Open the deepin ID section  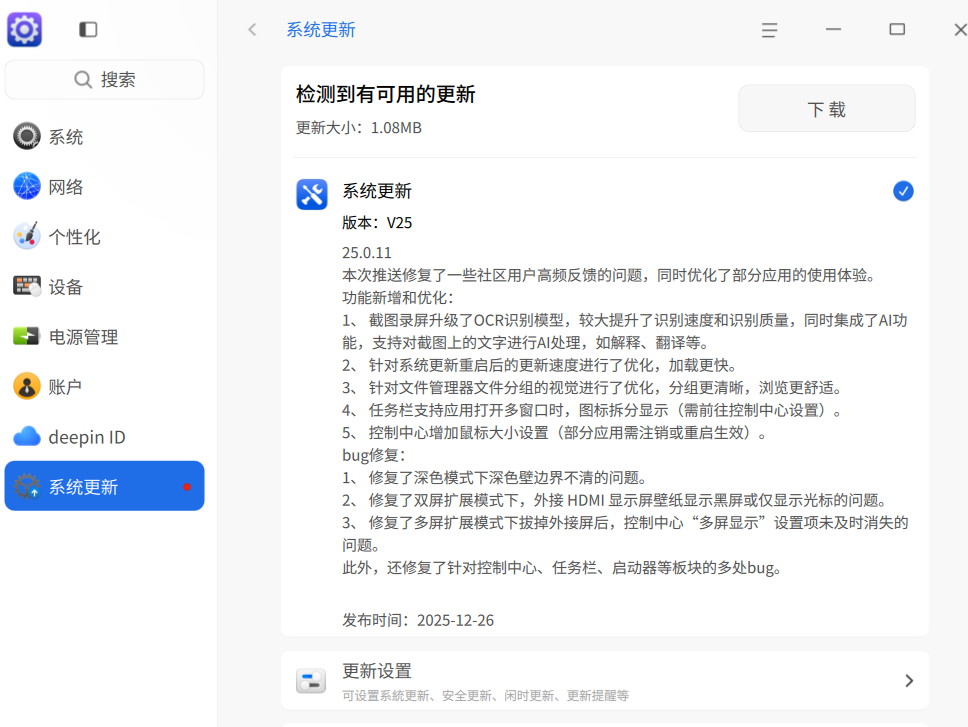pyautogui.click(x=104, y=436)
